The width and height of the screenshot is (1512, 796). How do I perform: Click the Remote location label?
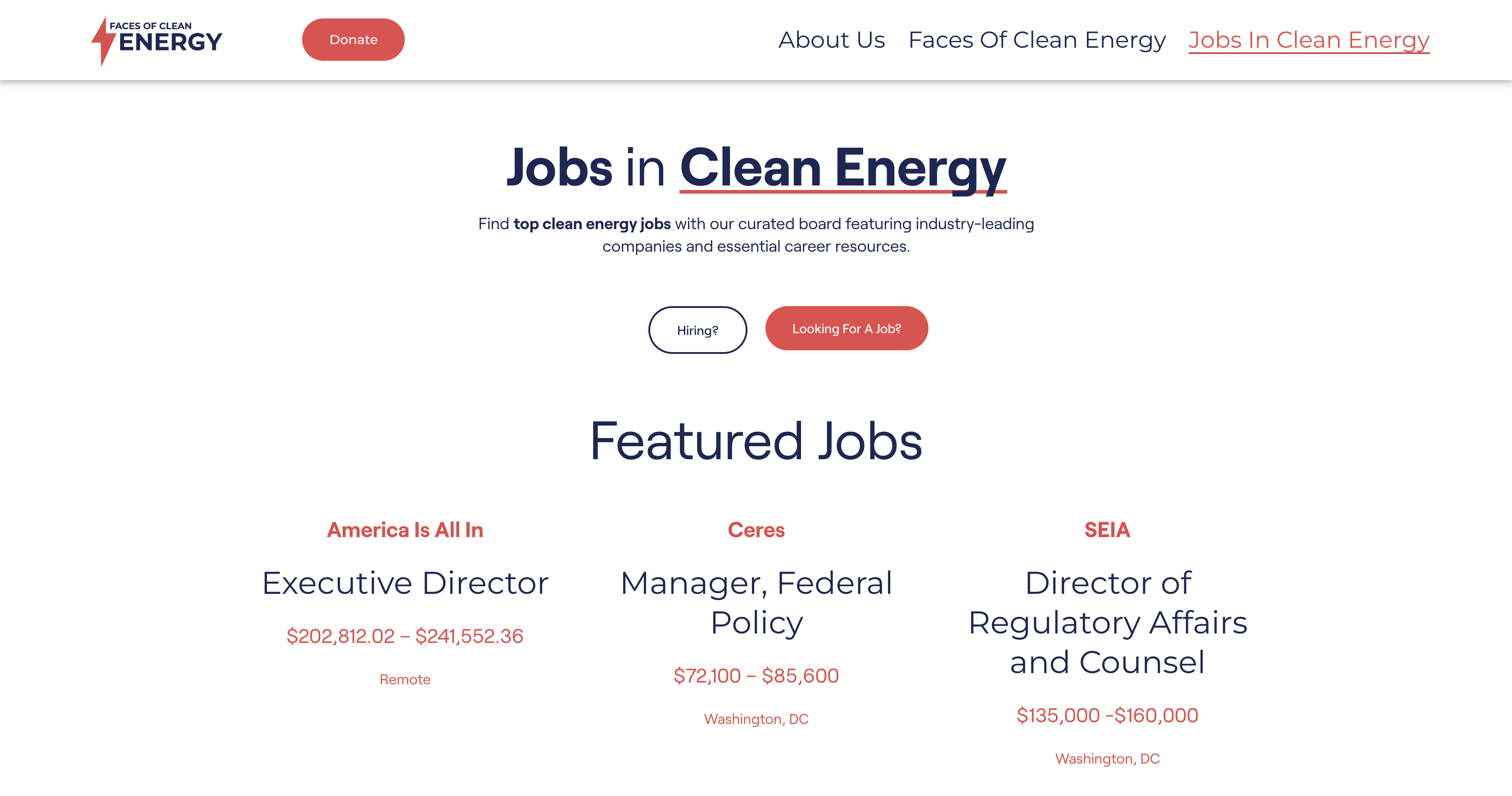(406, 679)
